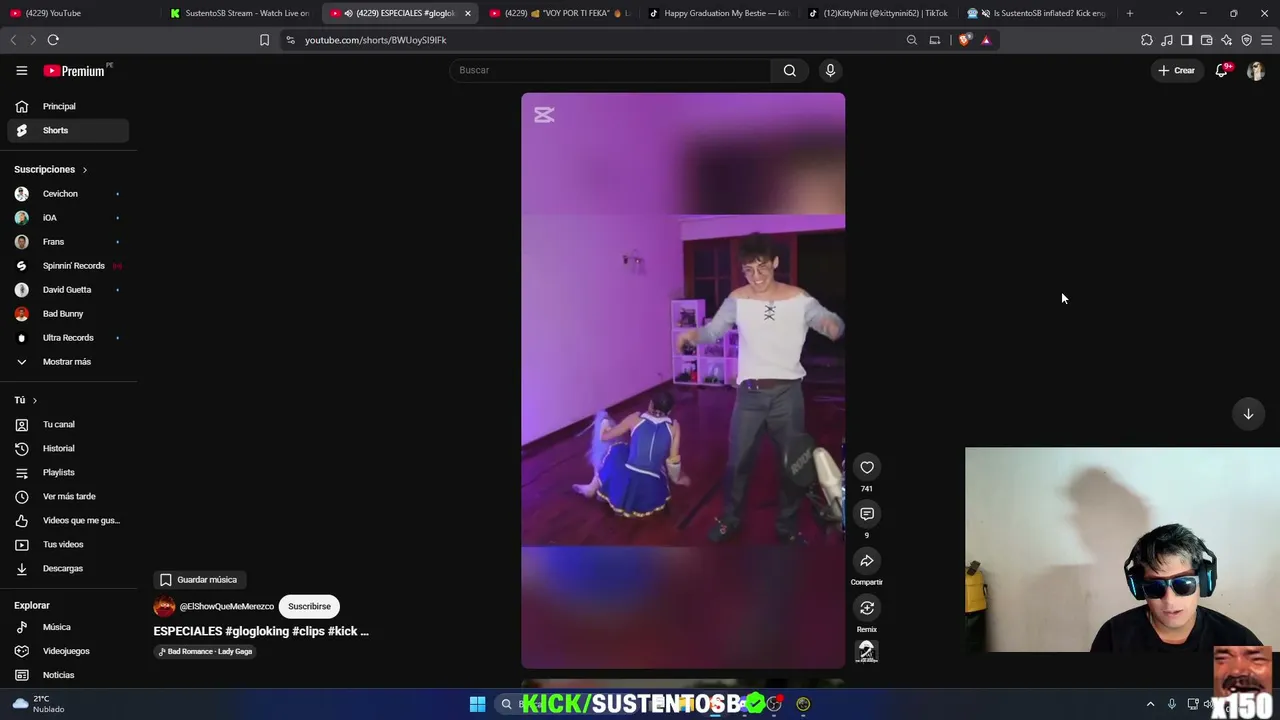Click the Historial sidebar icon
The image size is (1280, 720).
click(22, 448)
